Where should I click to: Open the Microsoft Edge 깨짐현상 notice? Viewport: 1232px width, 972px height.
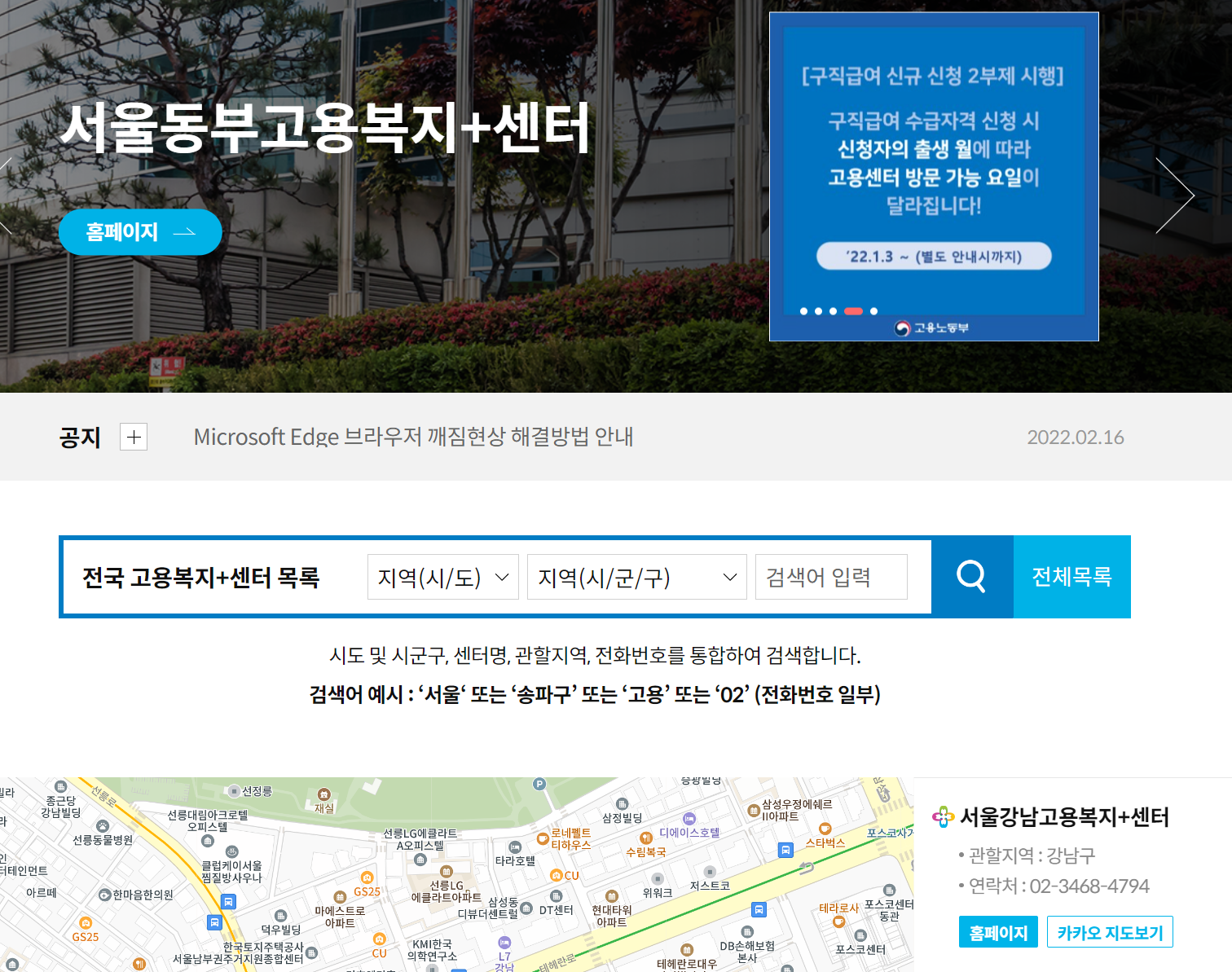[414, 437]
